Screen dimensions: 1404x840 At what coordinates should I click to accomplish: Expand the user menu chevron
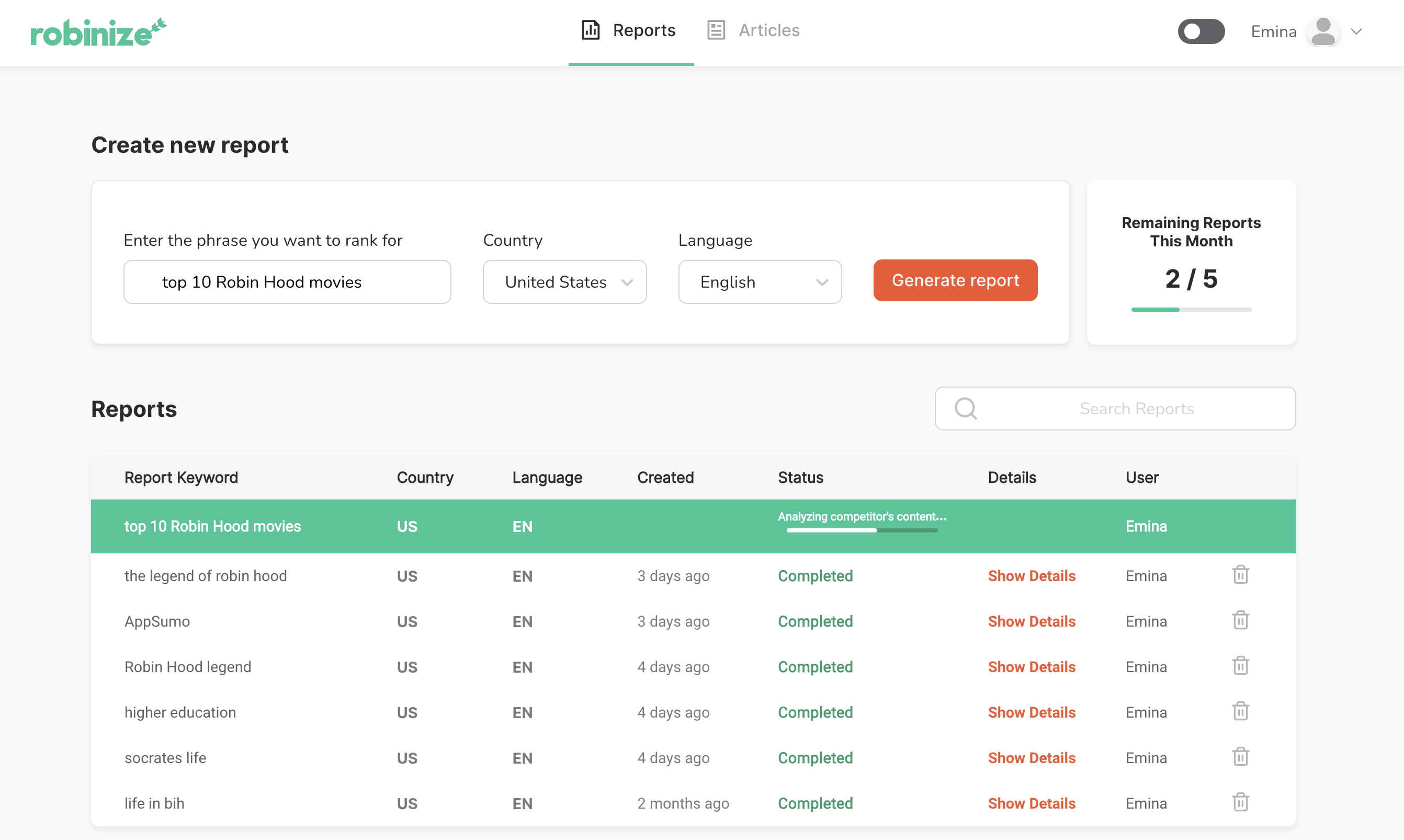coord(1356,32)
